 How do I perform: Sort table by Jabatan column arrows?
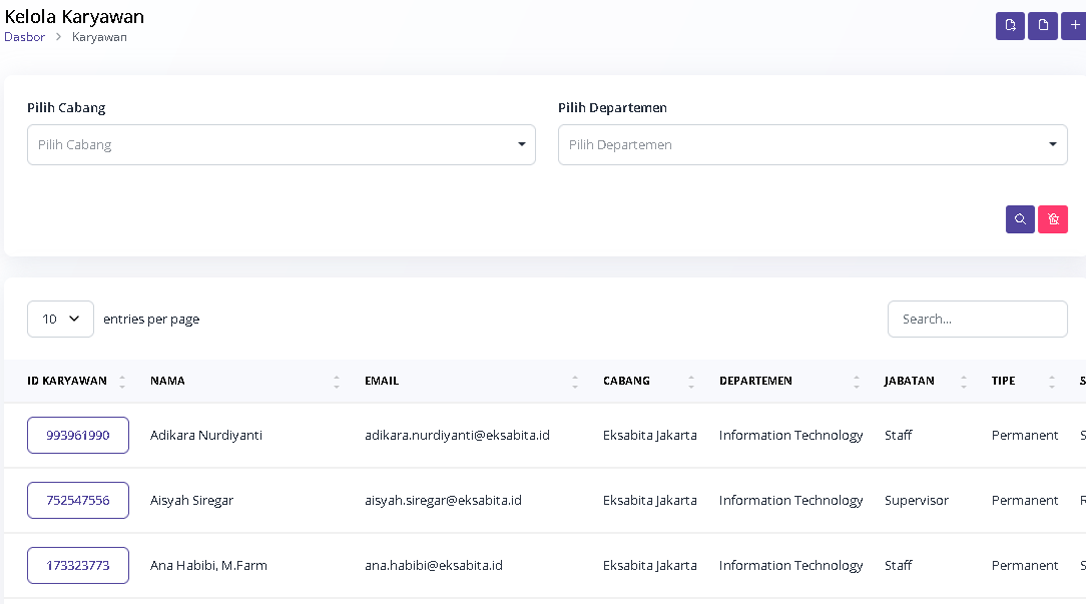(x=964, y=381)
